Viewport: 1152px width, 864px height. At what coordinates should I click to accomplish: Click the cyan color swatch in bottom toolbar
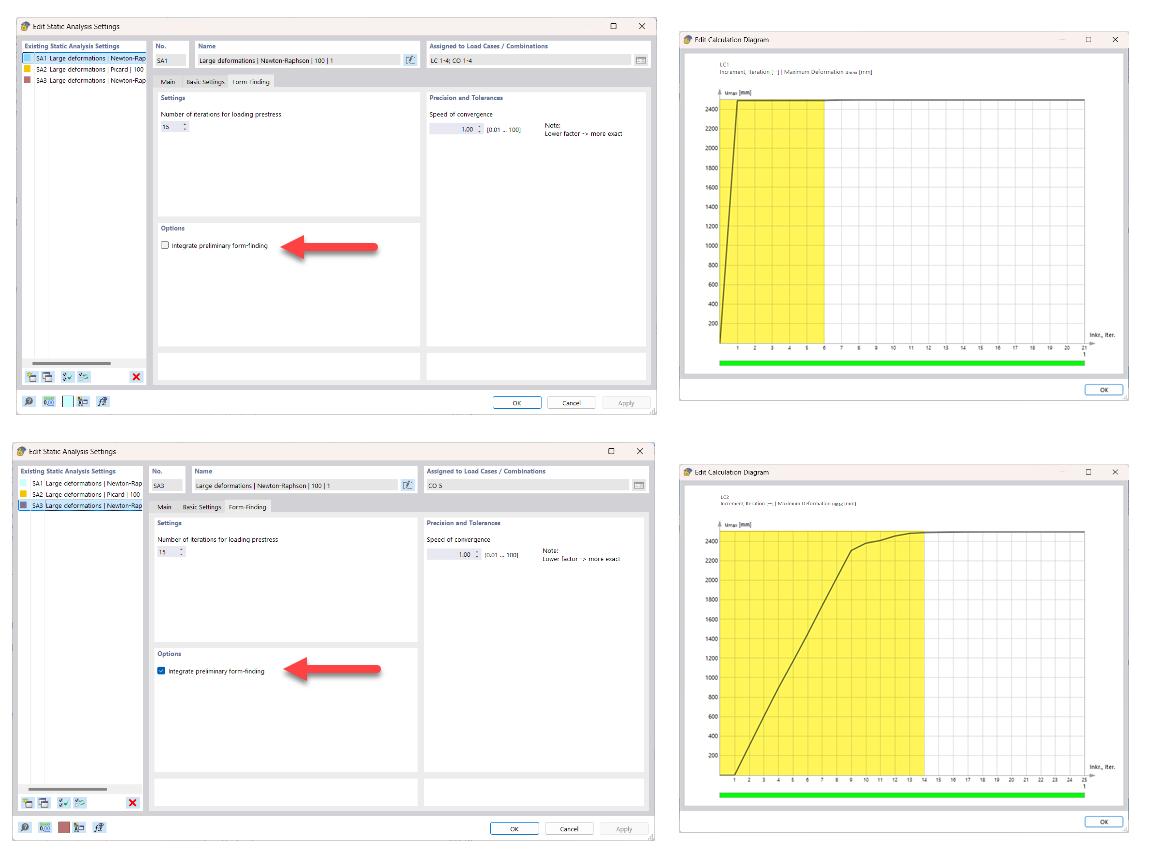tap(68, 400)
